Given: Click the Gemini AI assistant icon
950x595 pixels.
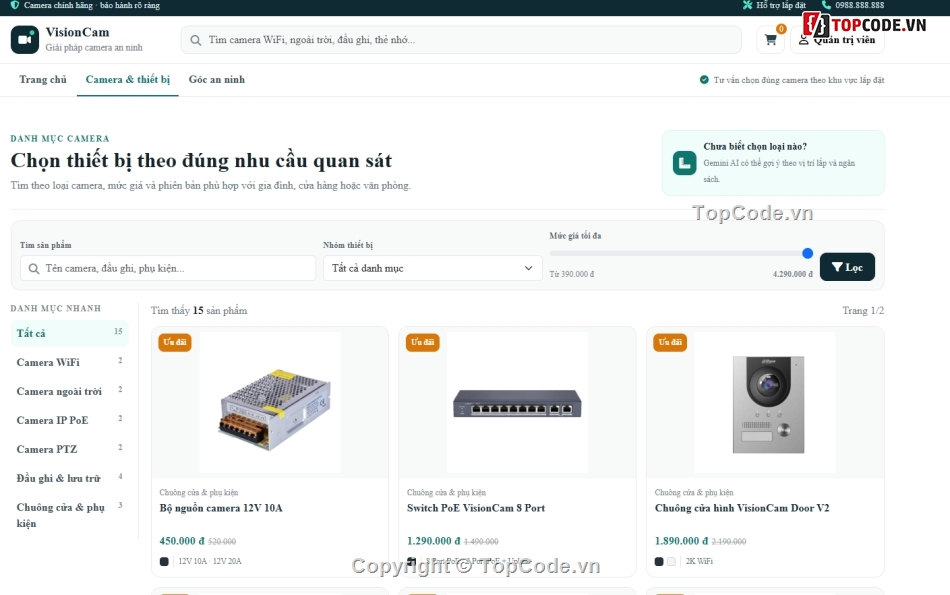Looking at the screenshot, I should coord(685,163).
